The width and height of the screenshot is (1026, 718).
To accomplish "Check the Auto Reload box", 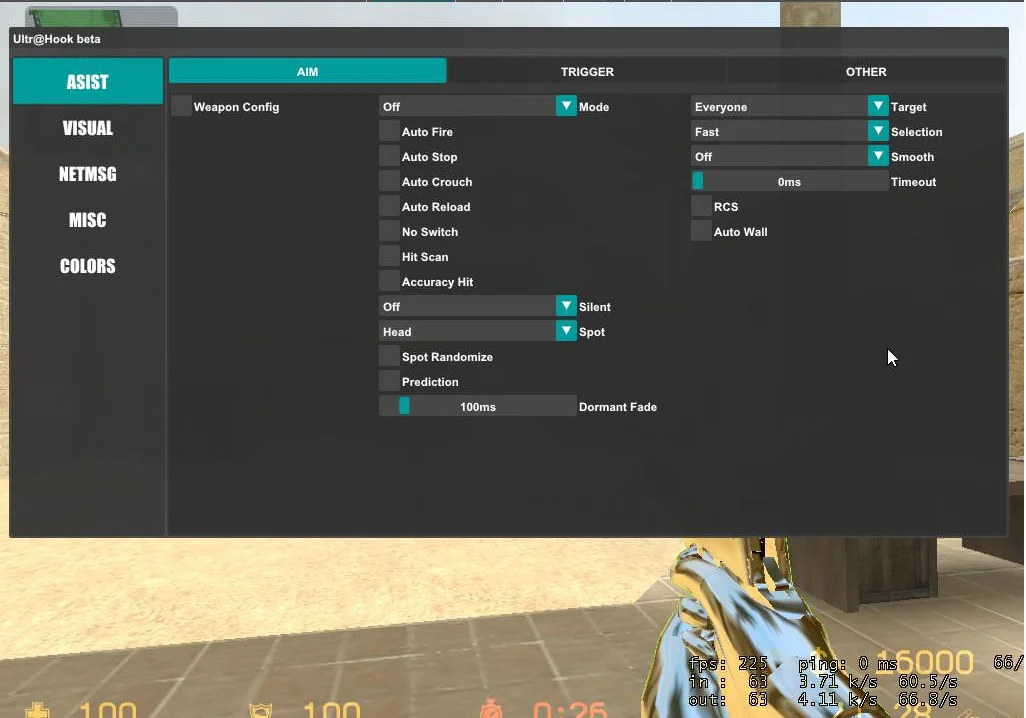I will click(x=389, y=207).
